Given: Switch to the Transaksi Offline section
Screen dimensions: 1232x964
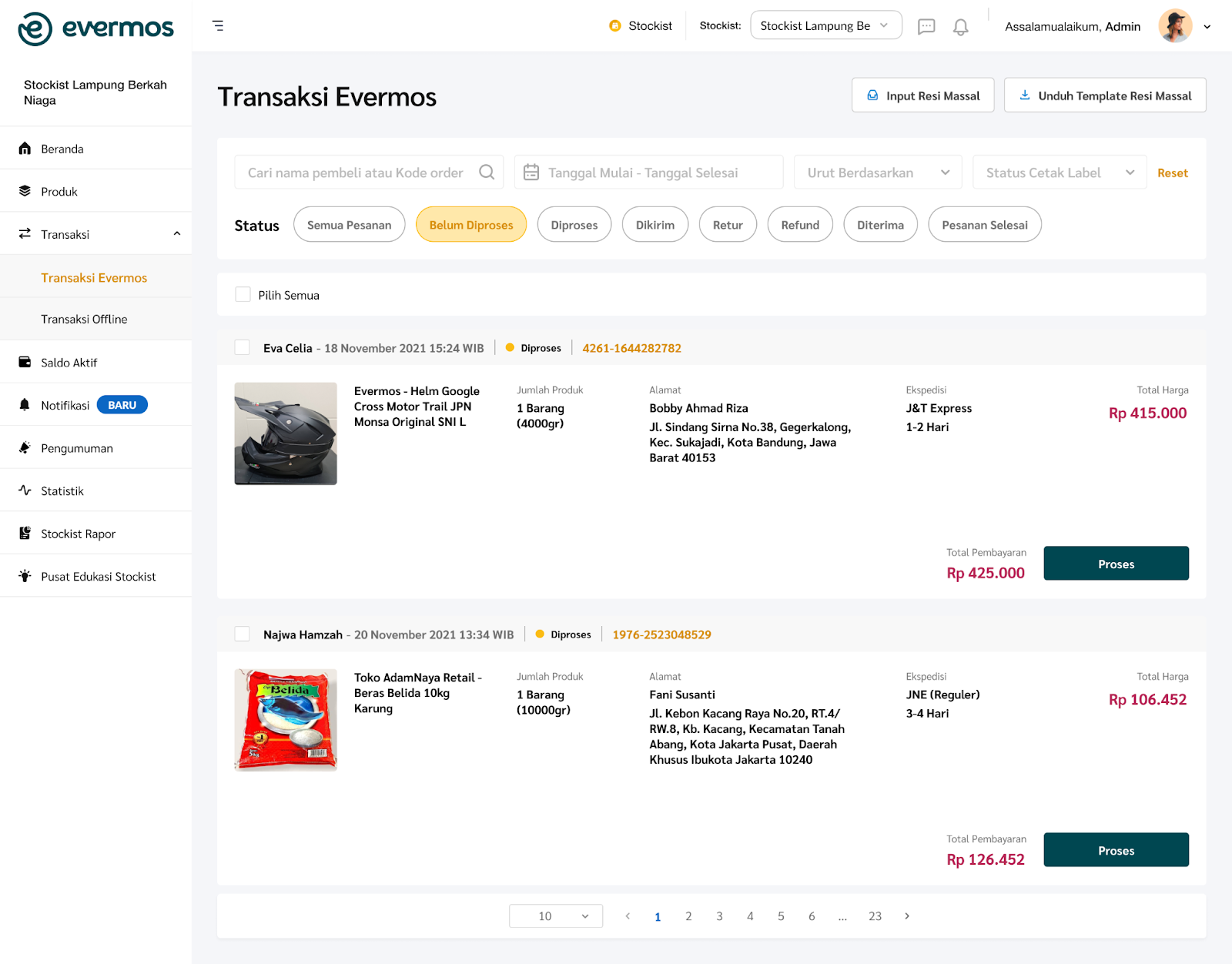Looking at the screenshot, I should 85,319.
